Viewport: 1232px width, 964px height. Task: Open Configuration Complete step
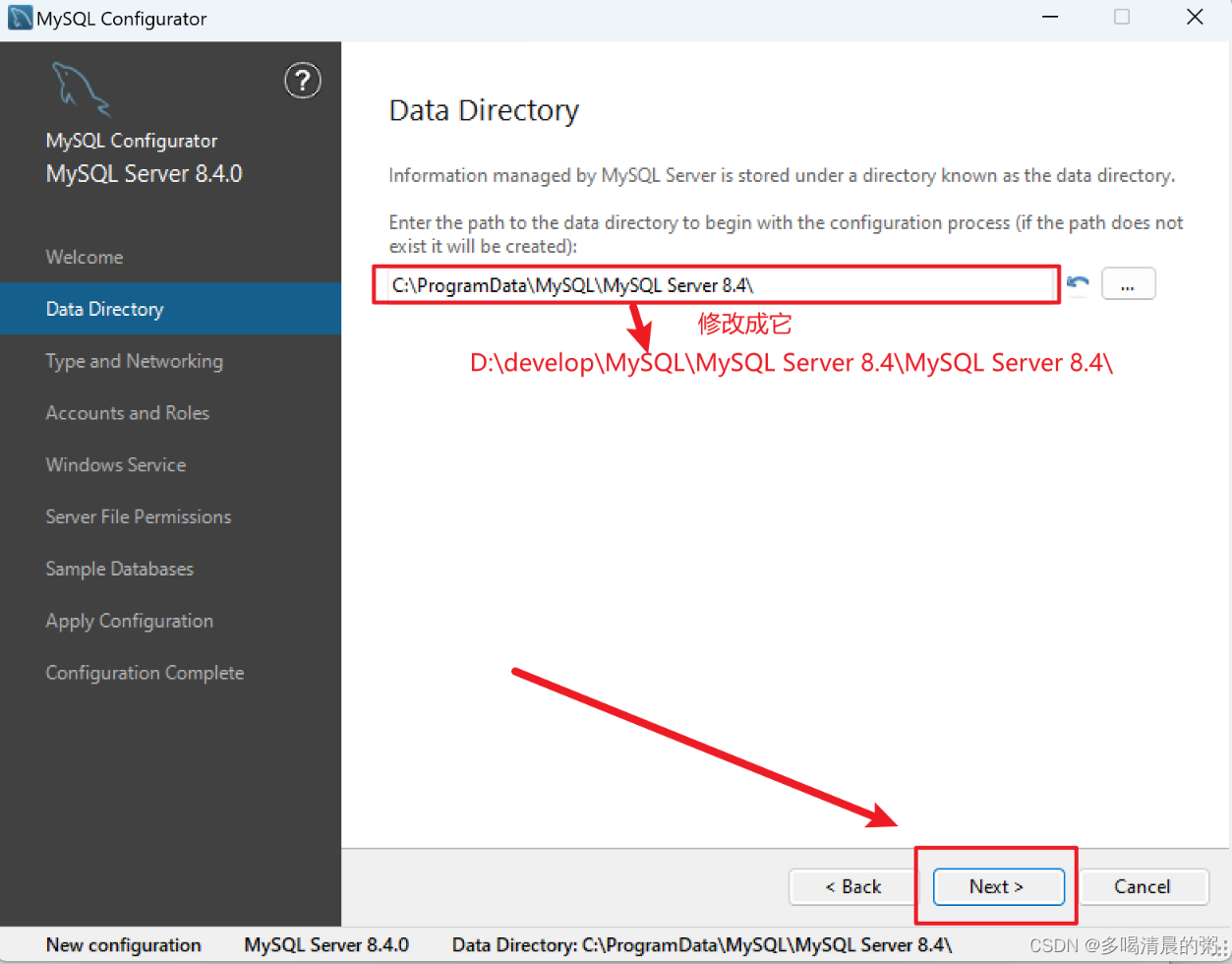tap(145, 673)
